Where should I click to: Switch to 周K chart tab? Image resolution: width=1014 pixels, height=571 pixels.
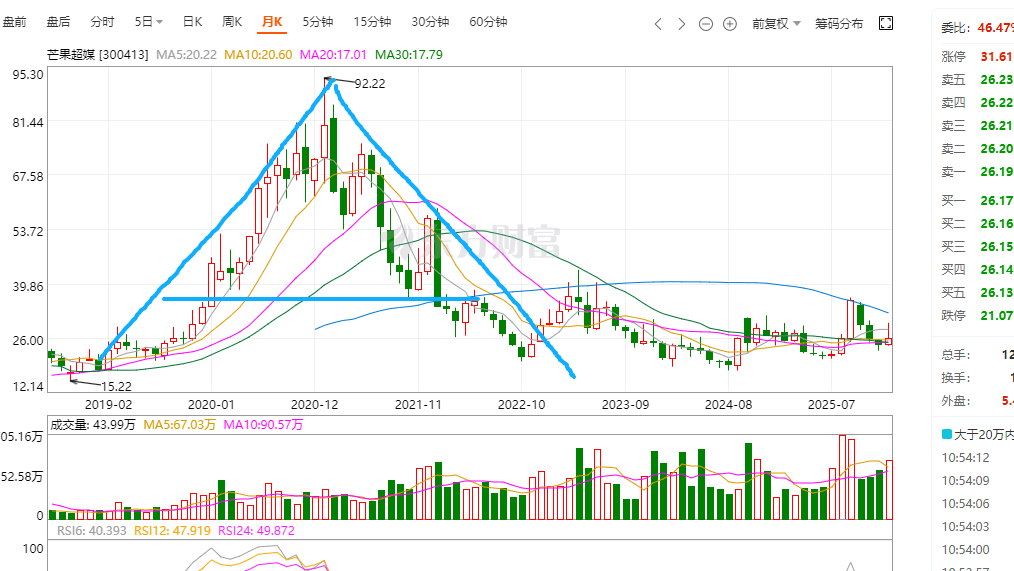pyautogui.click(x=232, y=22)
